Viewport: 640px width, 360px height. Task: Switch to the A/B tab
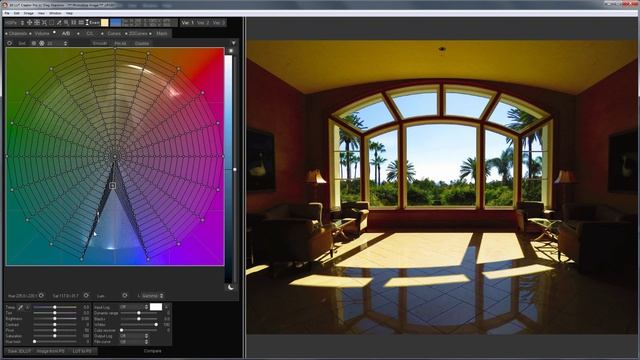66,33
